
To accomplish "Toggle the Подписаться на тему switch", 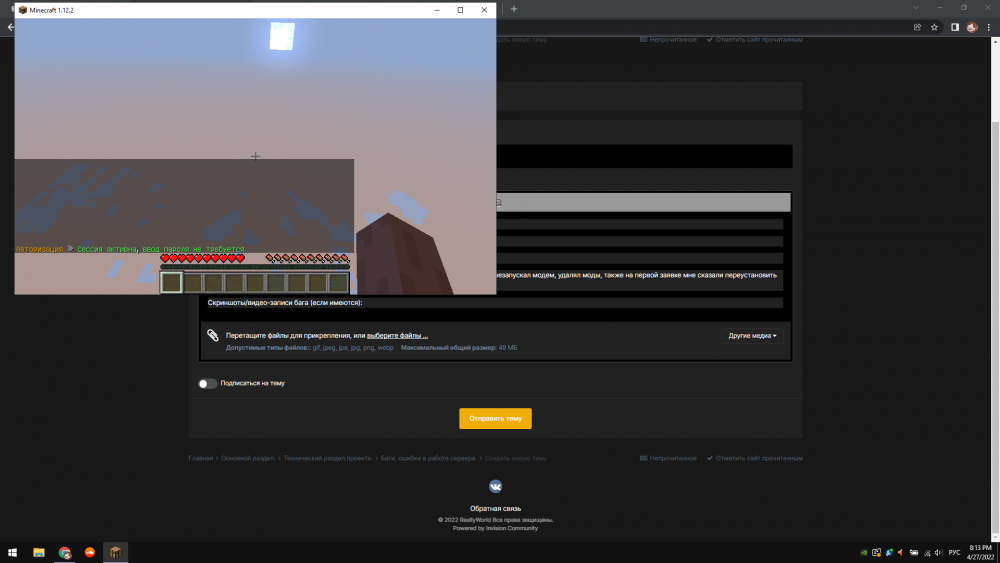I will coord(207,383).
